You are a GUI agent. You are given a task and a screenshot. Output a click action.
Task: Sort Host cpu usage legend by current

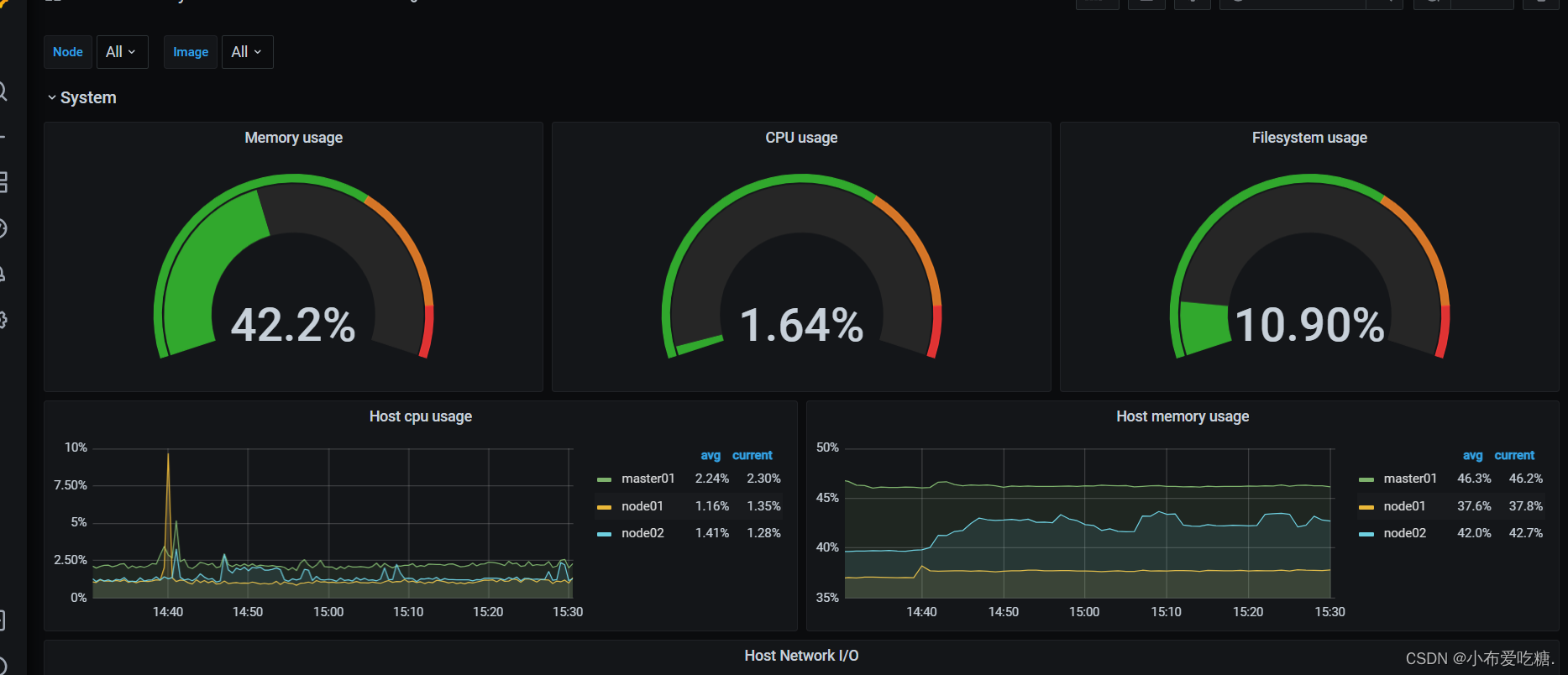click(753, 455)
